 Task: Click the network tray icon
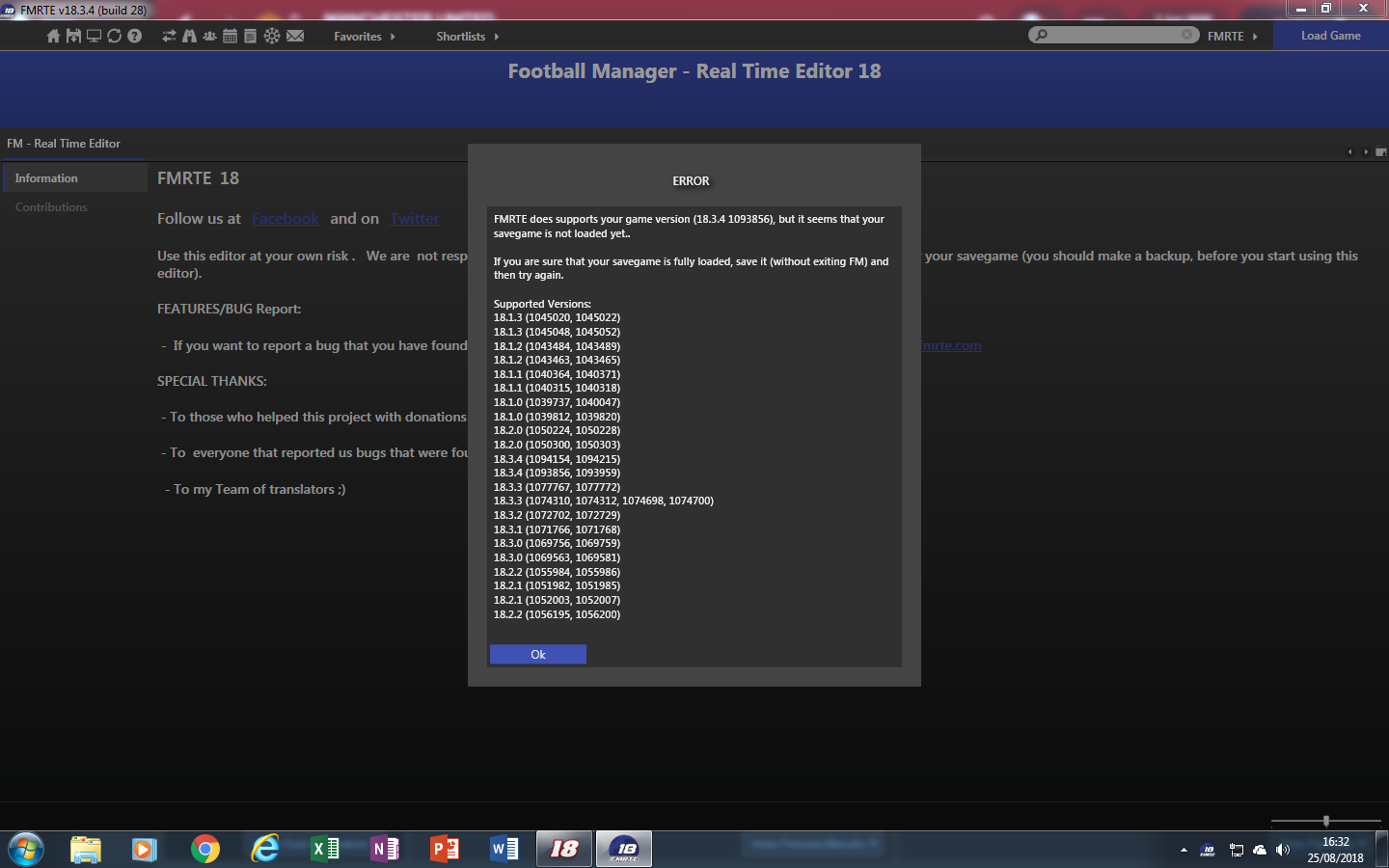[x=1236, y=850]
